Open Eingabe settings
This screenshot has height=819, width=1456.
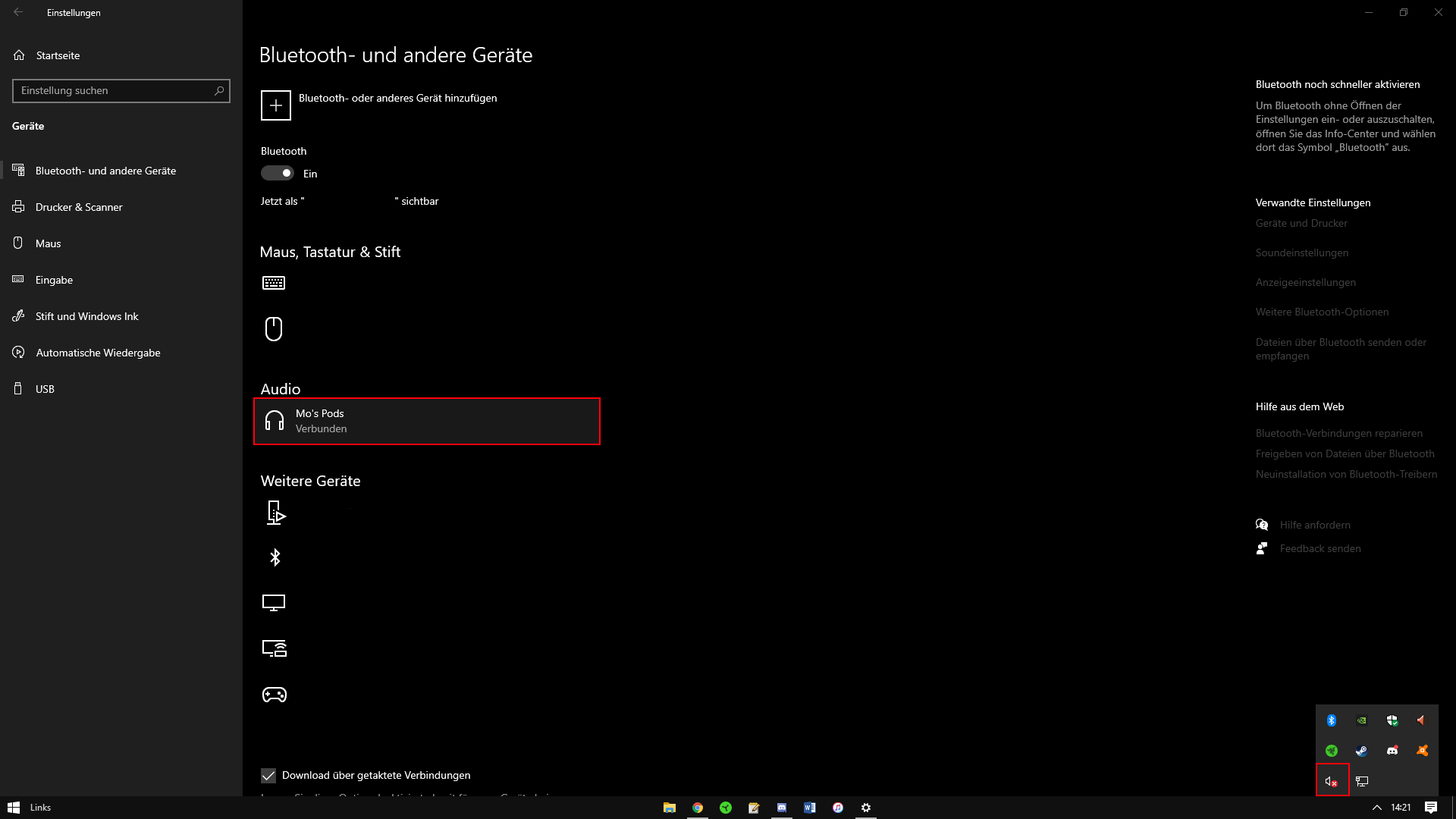point(121,280)
